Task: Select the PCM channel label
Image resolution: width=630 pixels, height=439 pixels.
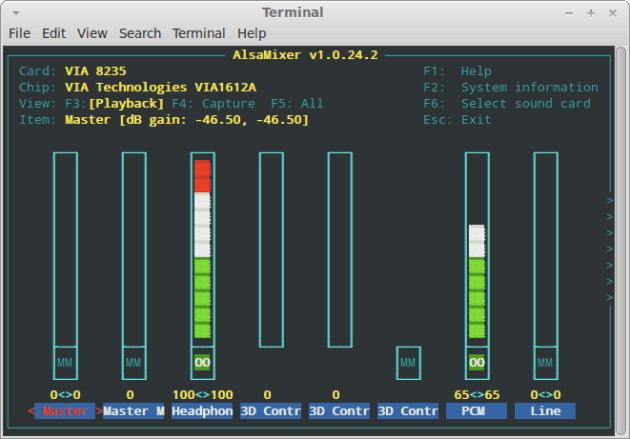Action: click(x=477, y=411)
